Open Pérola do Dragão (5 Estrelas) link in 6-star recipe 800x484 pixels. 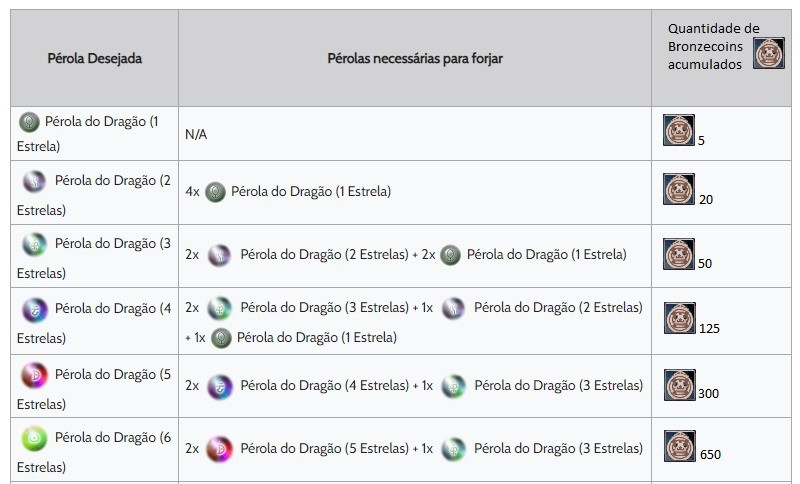pyautogui.click(x=324, y=448)
